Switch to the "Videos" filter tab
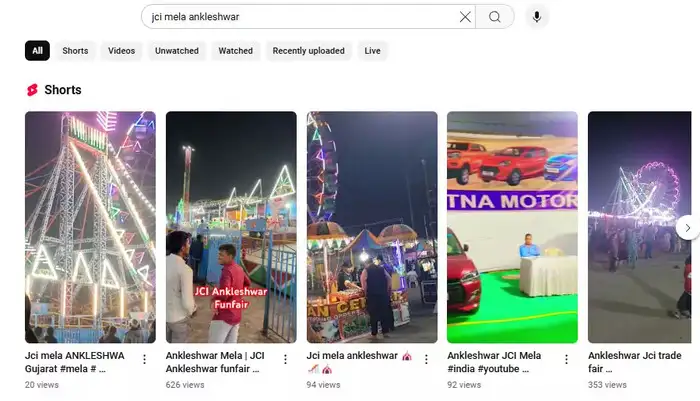The width and height of the screenshot is (700, 401). coord(121,51)
